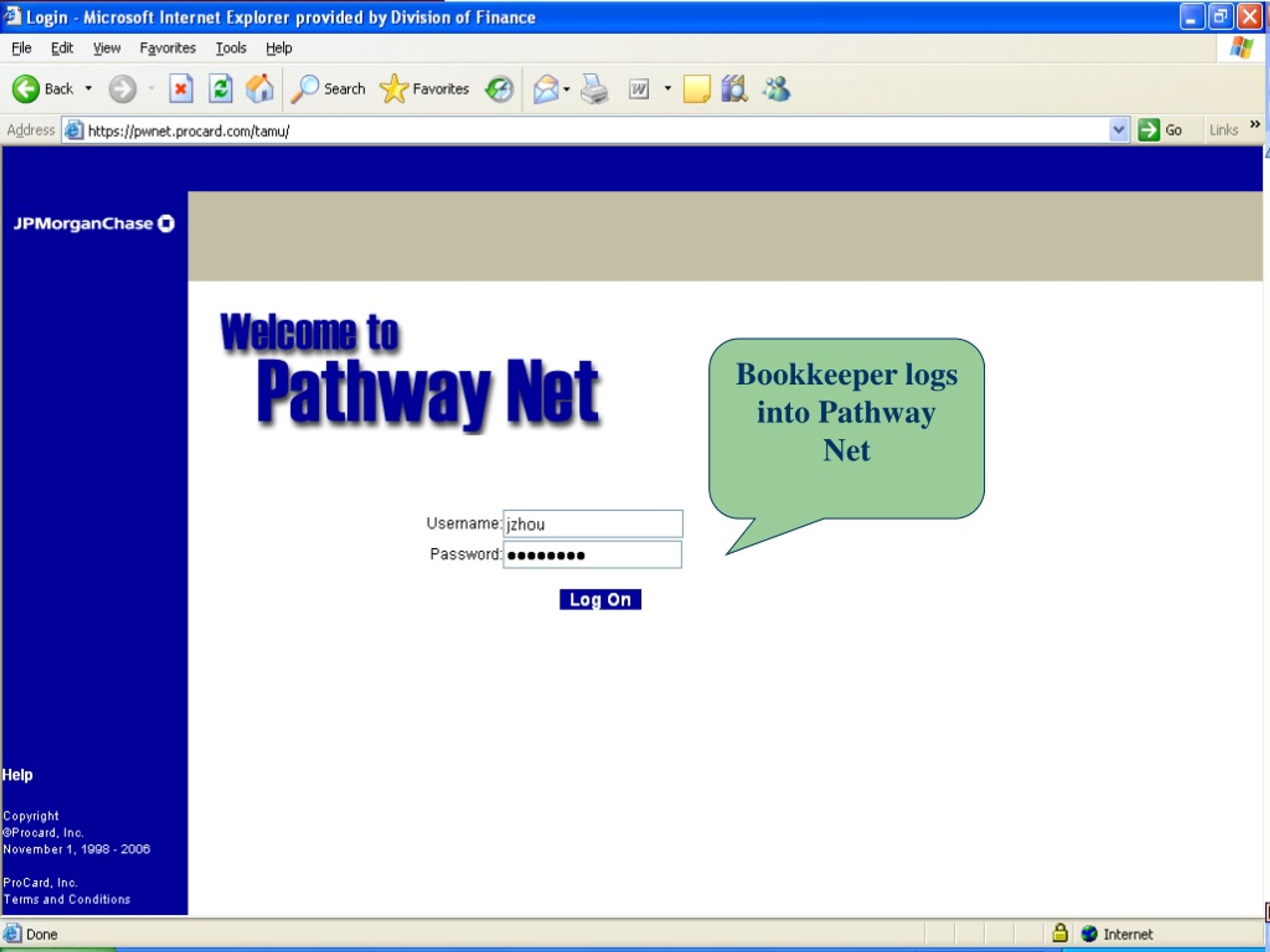Click the page icon in address bar
Screen dimensions: 1270x952
pyautogui.click(x=73, y=131)
